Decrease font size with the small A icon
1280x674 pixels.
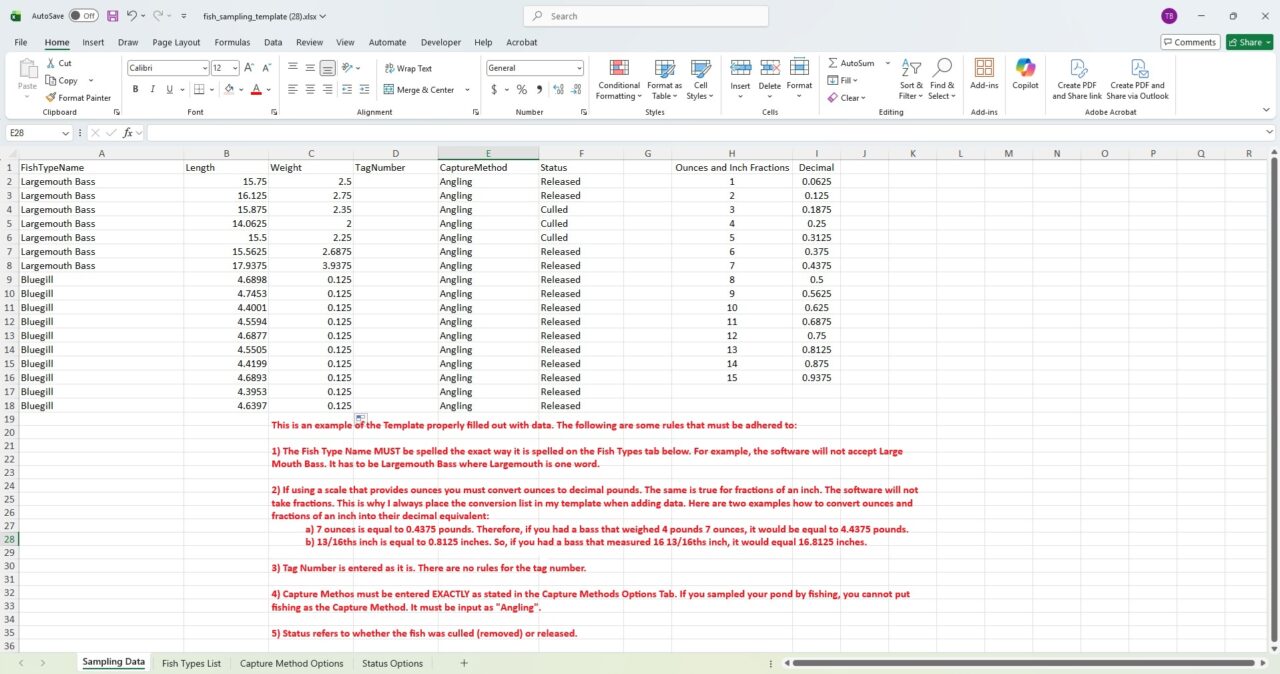[x=266, y=68]
